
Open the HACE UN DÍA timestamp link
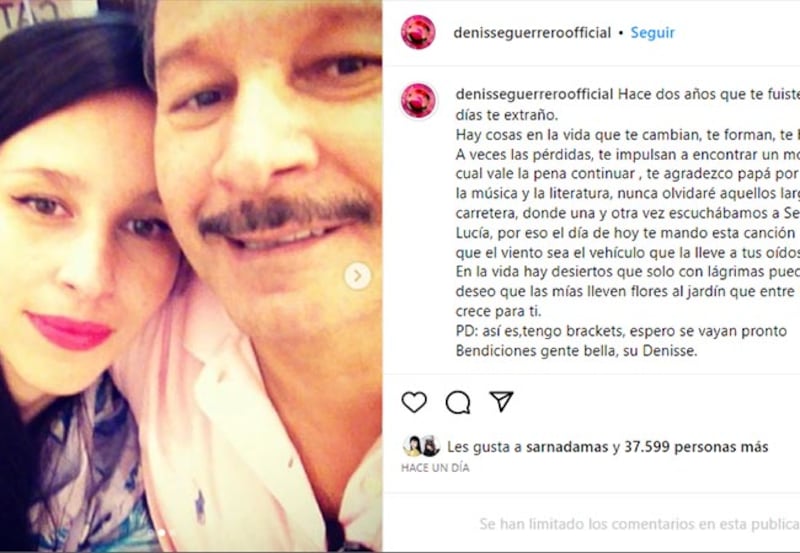click(x=435, y=468)
